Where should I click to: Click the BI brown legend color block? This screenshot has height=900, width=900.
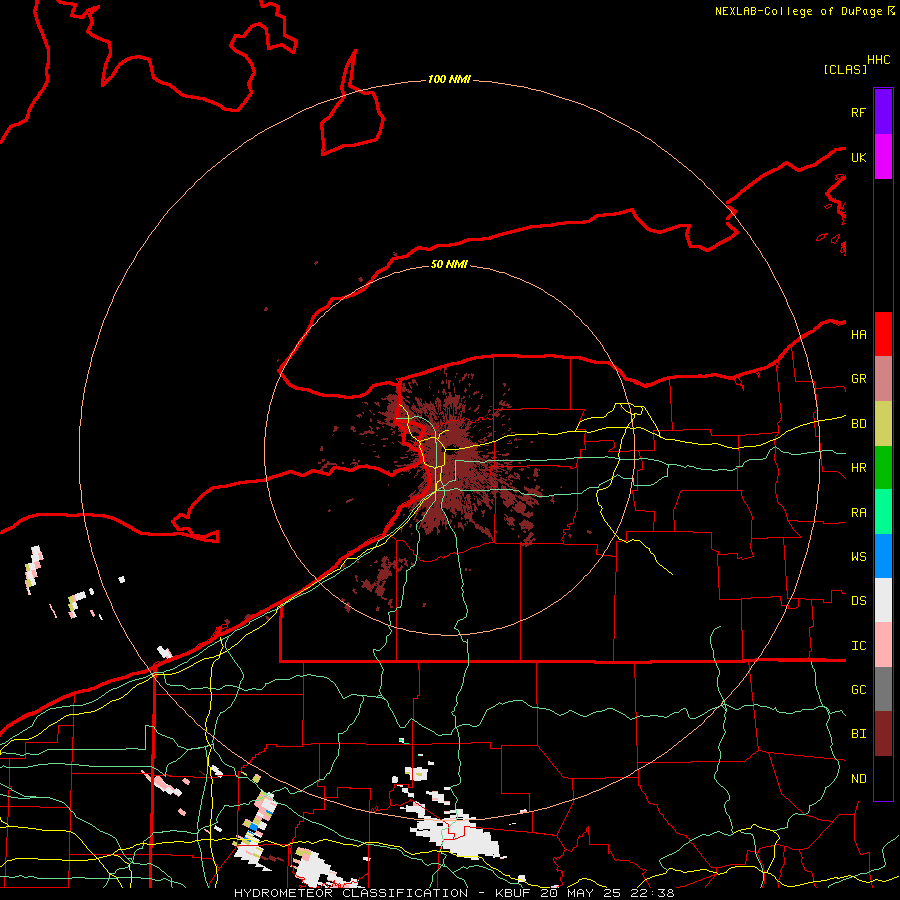click(883, 734)
